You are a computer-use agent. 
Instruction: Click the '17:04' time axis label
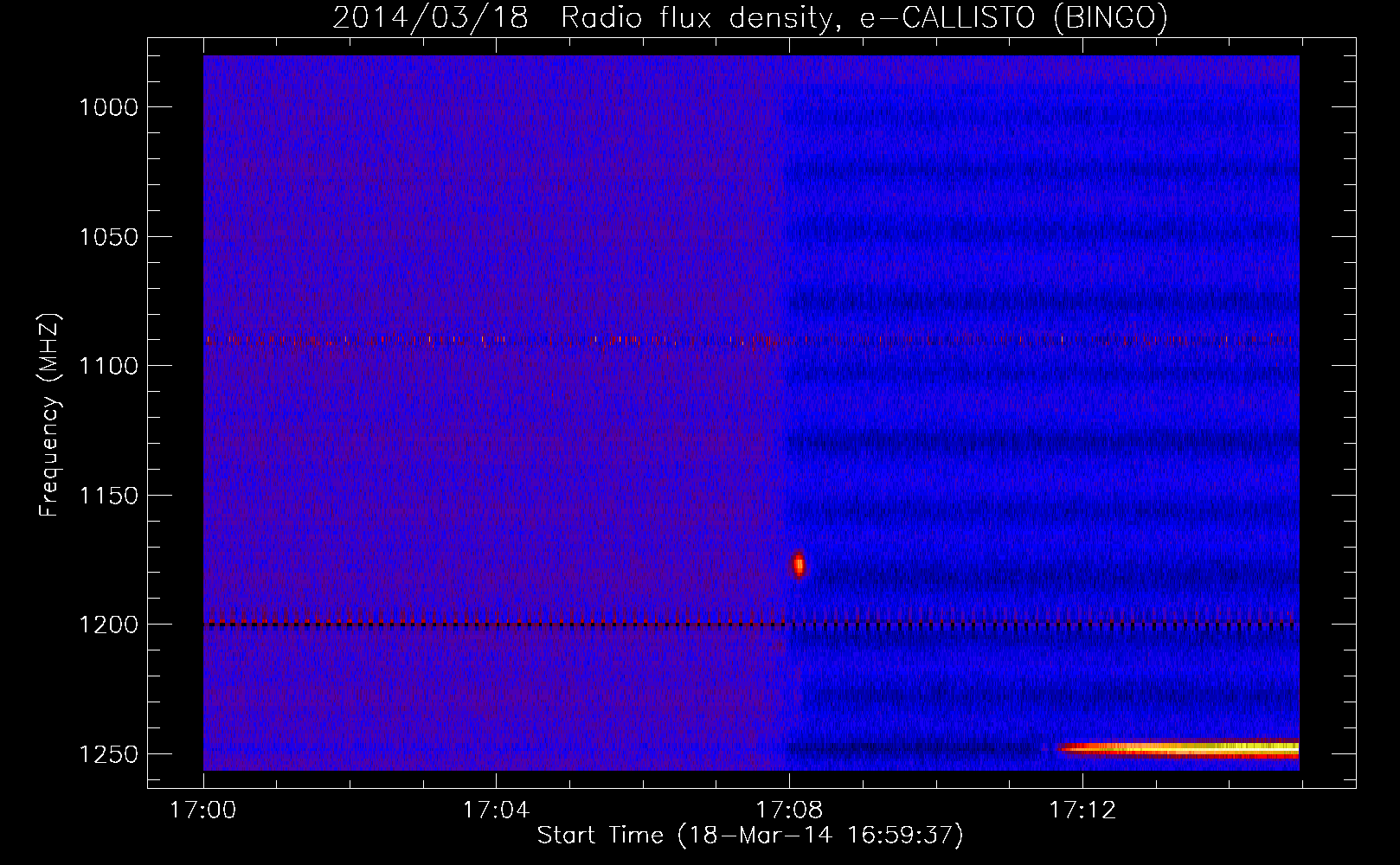click(496, 811)
